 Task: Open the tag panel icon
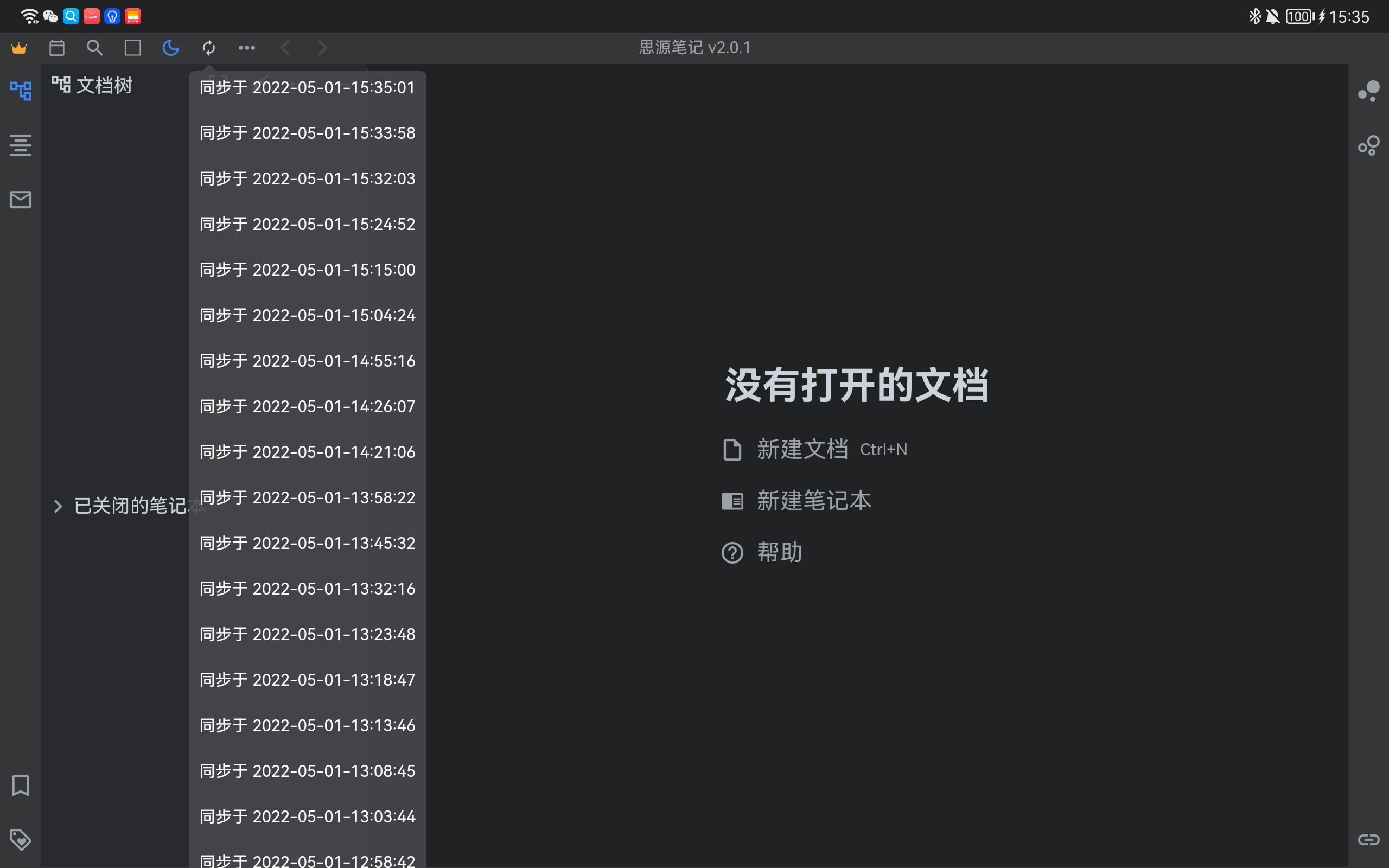20,839
